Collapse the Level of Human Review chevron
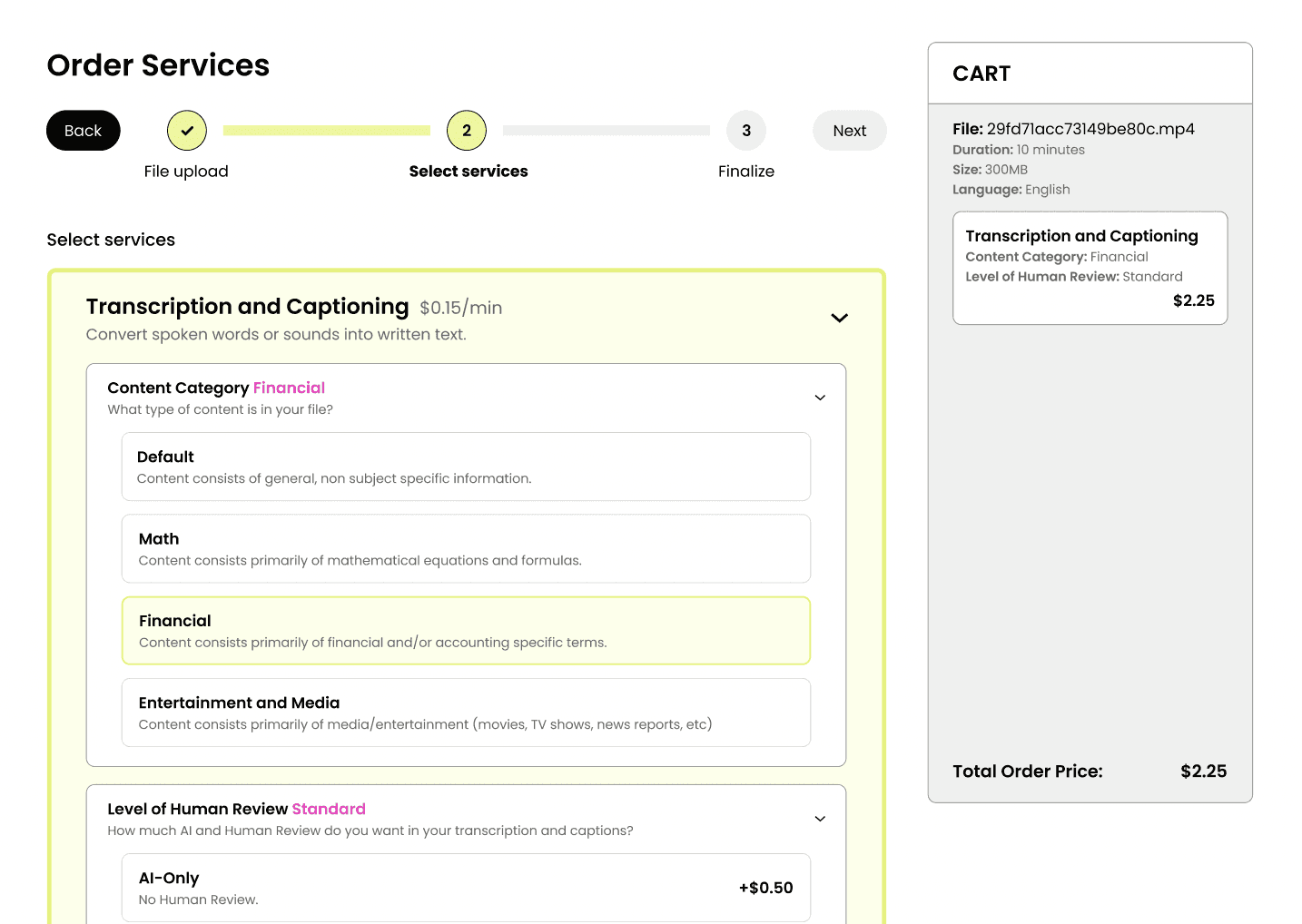This screenshot has height=924, width=1302. pyautogui.click(x=820, y=819)
